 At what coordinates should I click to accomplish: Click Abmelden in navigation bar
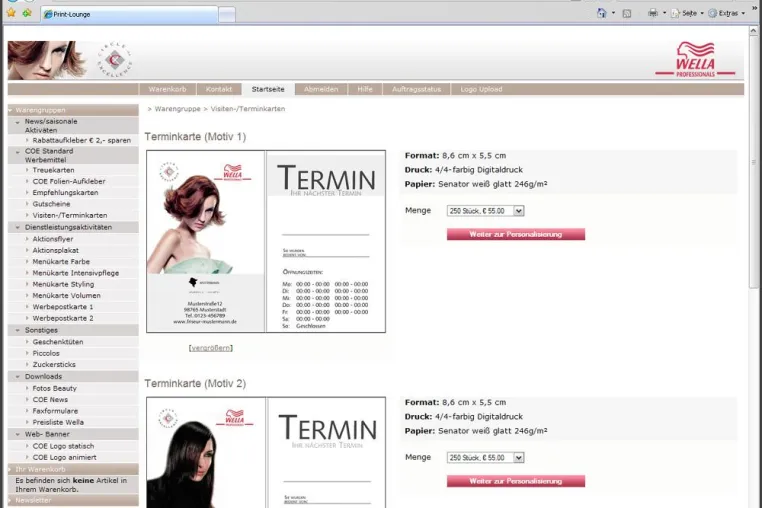(321, 89)
